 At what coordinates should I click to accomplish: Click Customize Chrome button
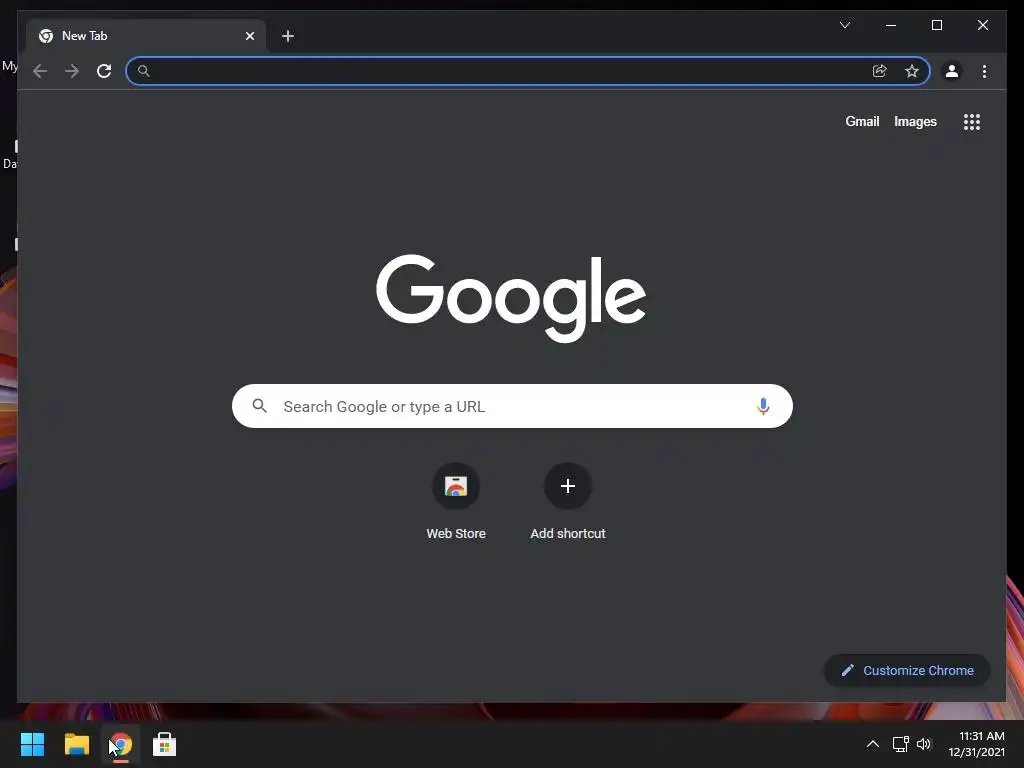(x=907, y=671)
